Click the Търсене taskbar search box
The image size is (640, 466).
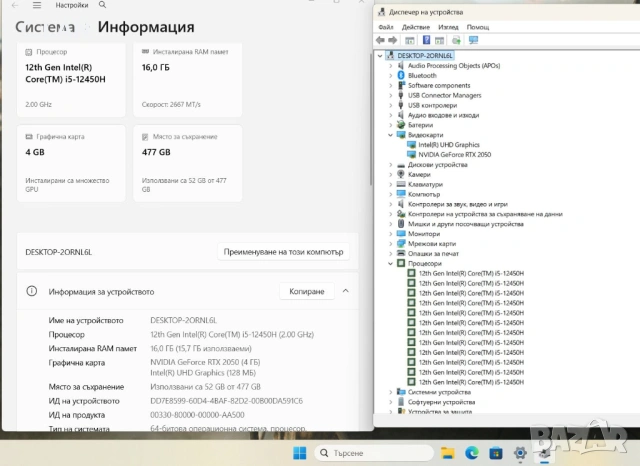[373, 453]
